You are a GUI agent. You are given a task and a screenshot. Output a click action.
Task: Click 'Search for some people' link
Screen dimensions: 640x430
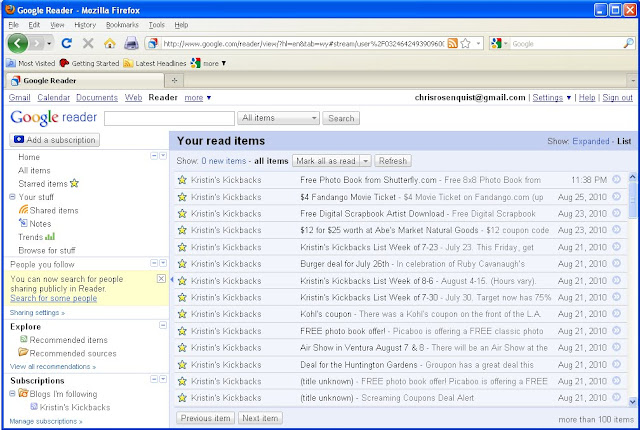53,298
